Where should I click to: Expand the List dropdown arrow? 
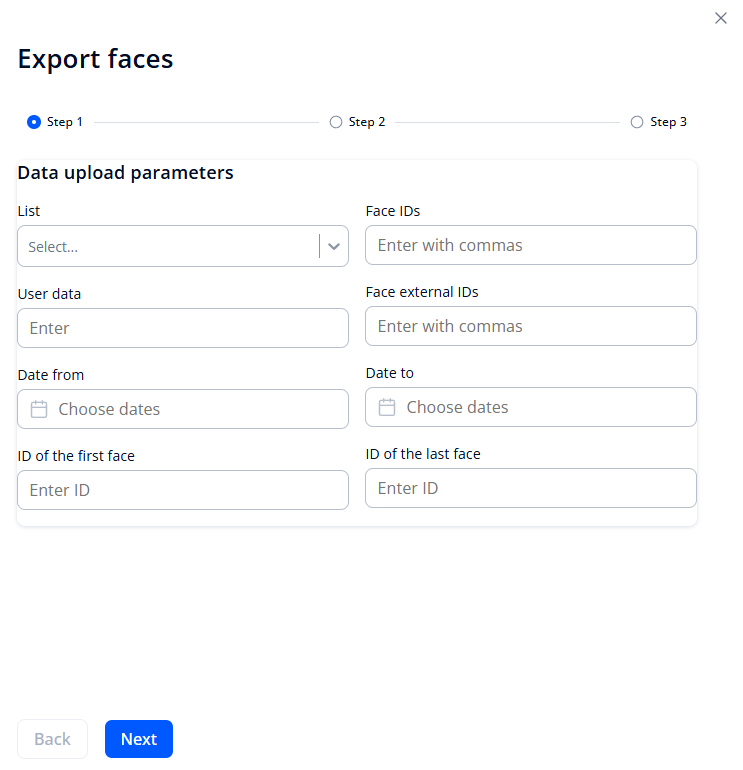(334, 246)
